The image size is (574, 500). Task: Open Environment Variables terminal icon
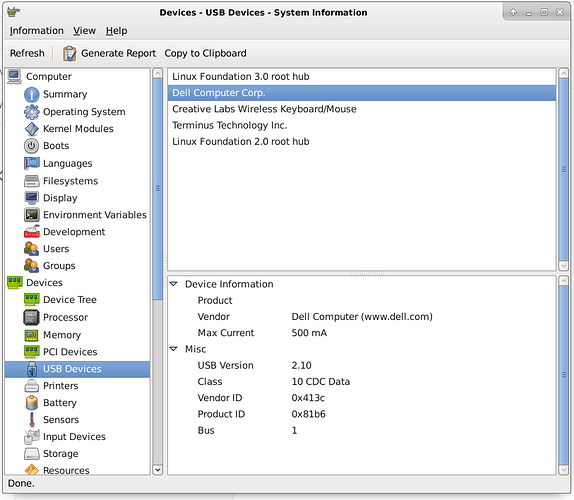[x=31, y=215]
